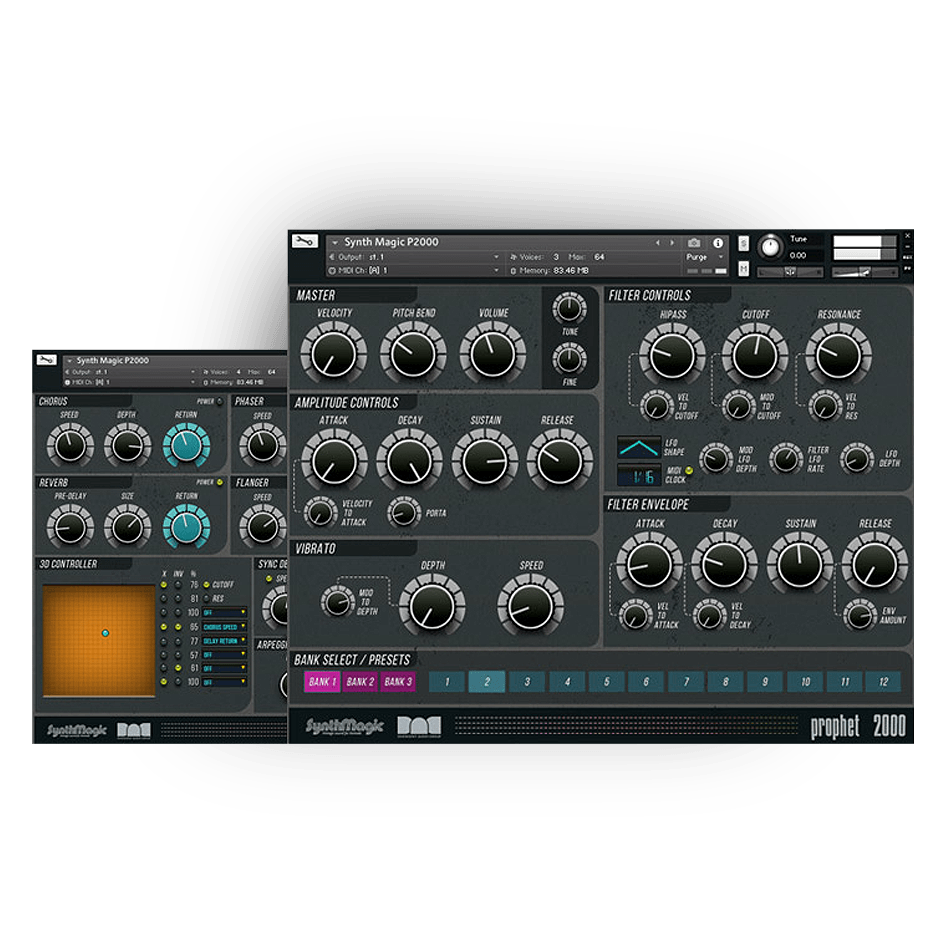Click the Reverb Return cyan knob
The width and height of the screenshot is (950, 950).
[x=187, y=526]
